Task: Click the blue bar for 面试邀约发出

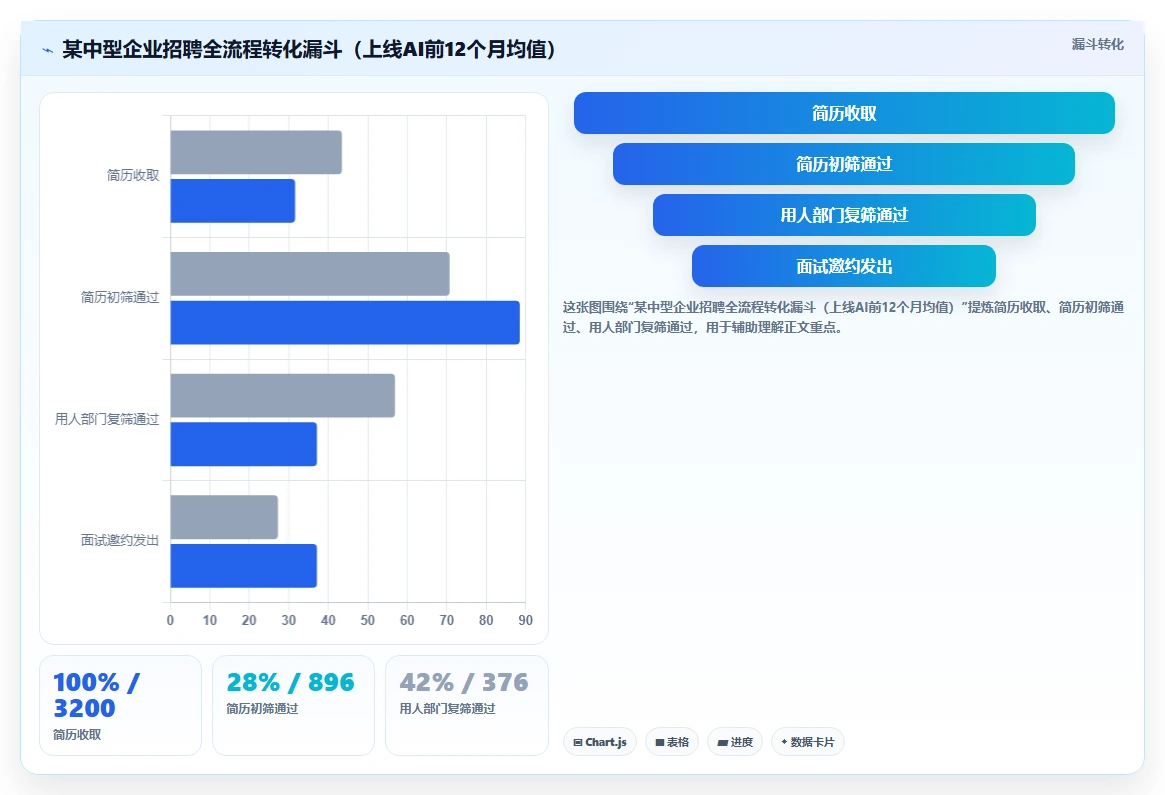Action: click(x=244, y=565)
